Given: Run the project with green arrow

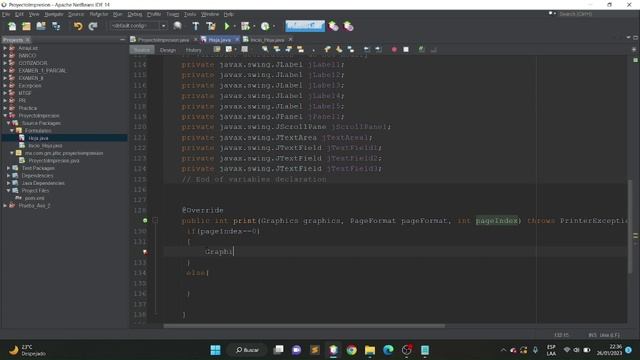Looking at the screenshot, I should click(227, 26).
